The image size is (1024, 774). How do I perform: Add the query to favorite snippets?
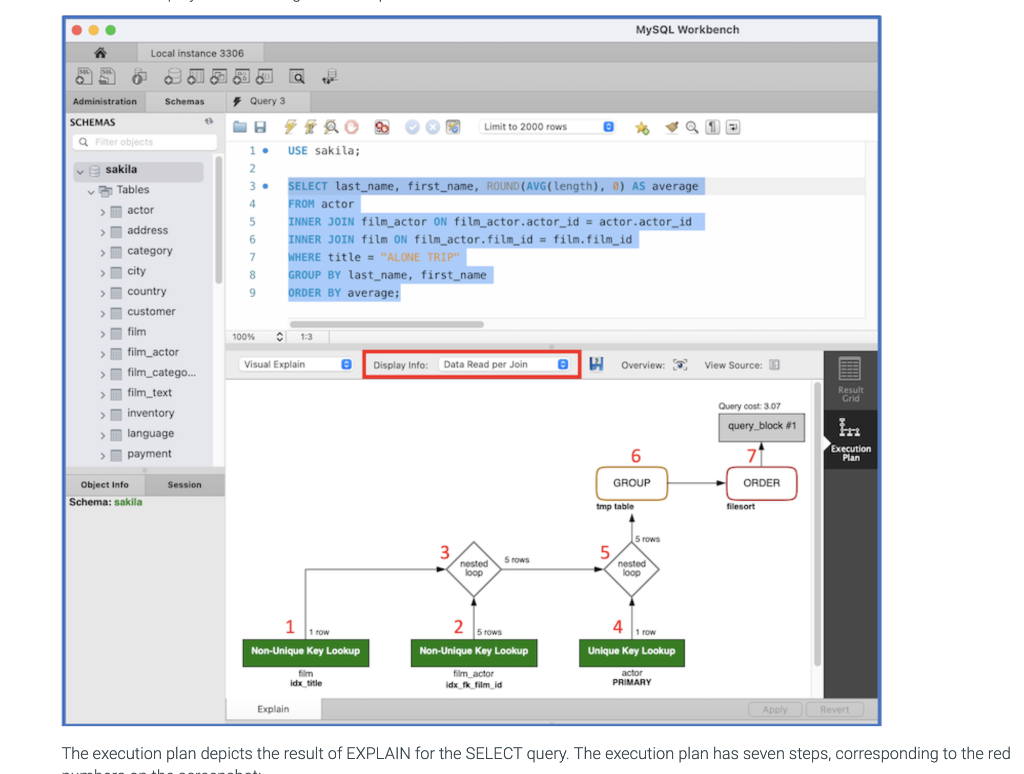pyautogui.click(x=642, y=127)
